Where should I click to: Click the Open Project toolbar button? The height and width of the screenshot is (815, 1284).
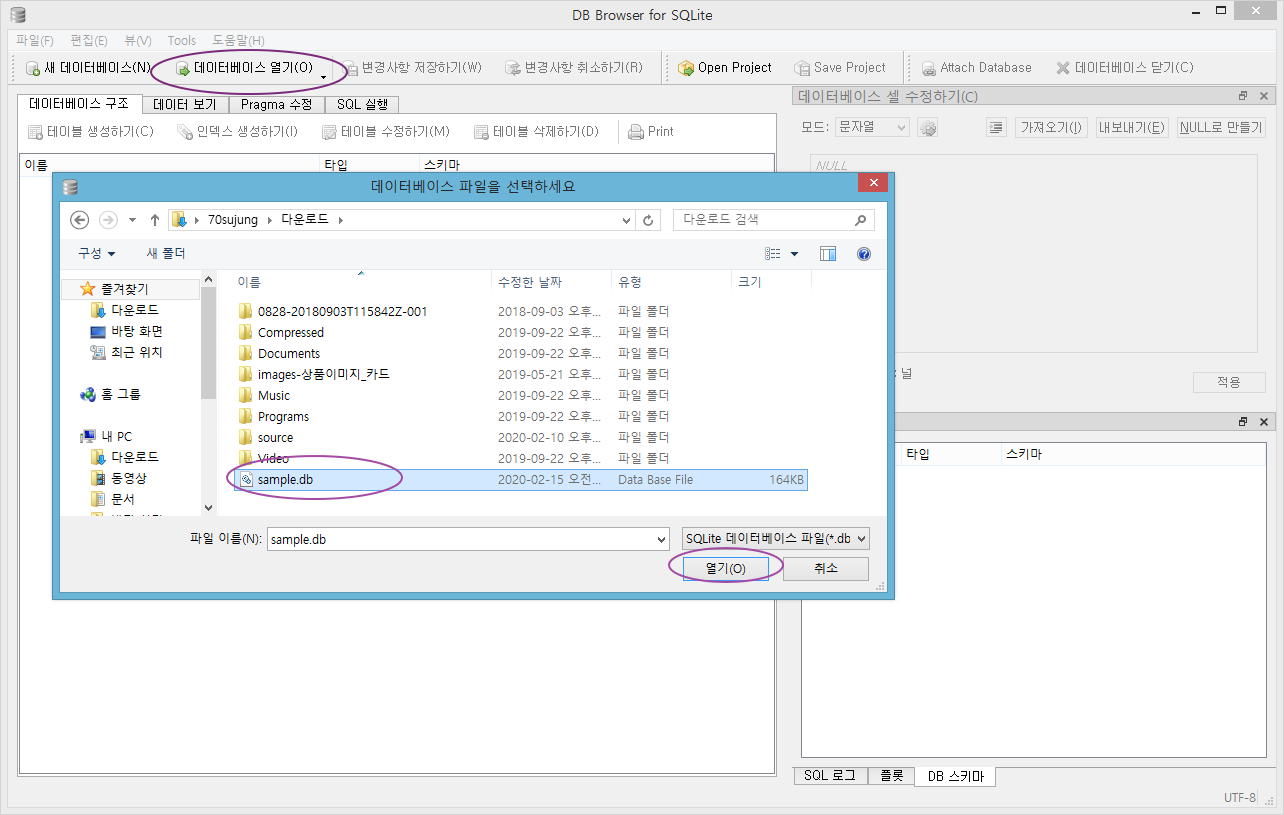click(725, 68)
